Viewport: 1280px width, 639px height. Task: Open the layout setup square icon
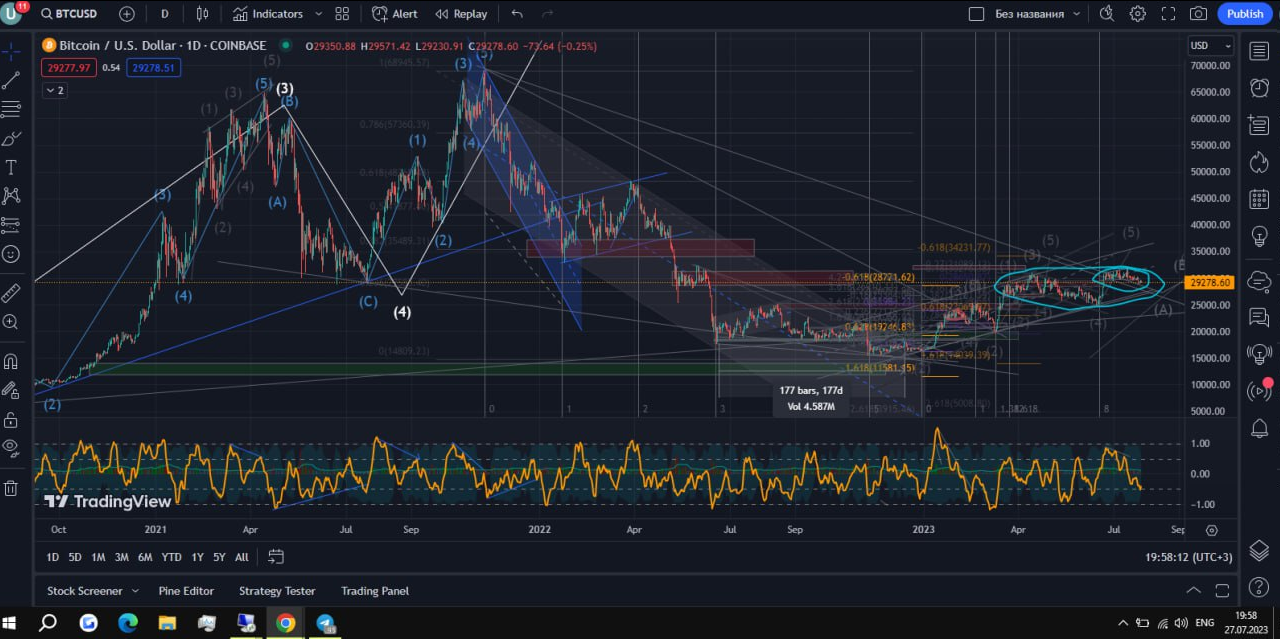[977, 14]
